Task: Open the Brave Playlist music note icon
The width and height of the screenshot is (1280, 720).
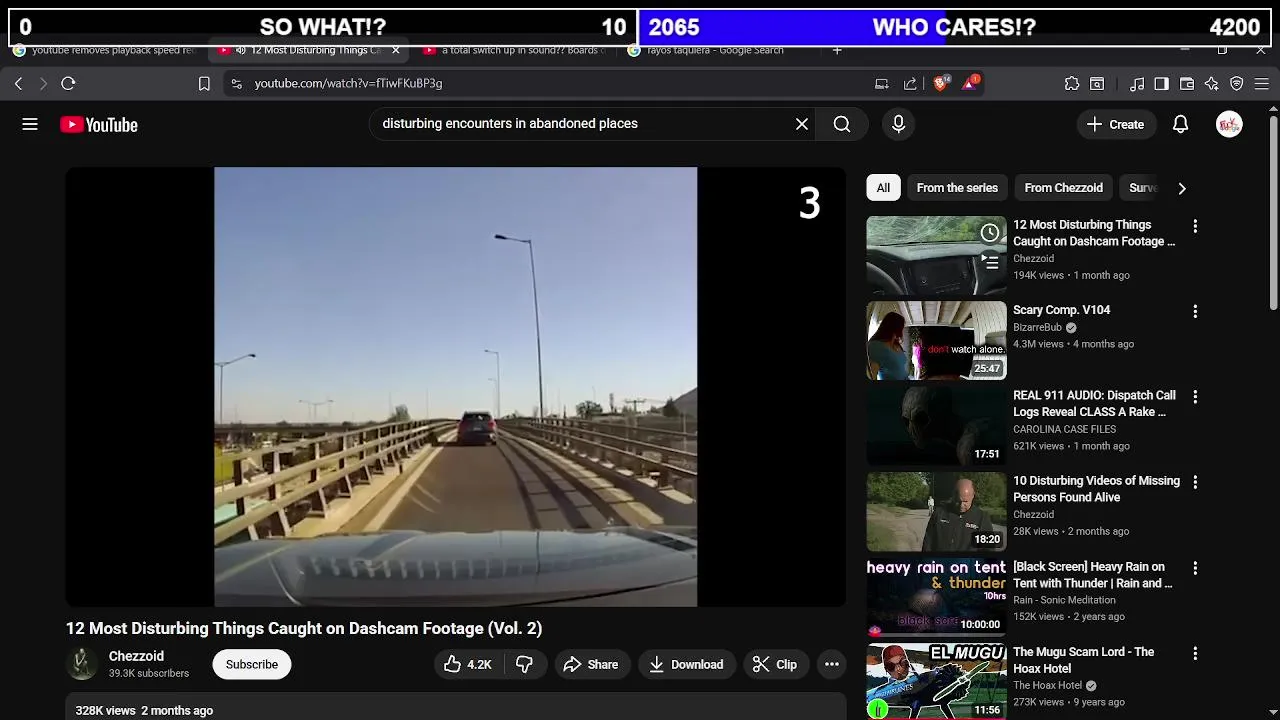Action: [1137, 84]
